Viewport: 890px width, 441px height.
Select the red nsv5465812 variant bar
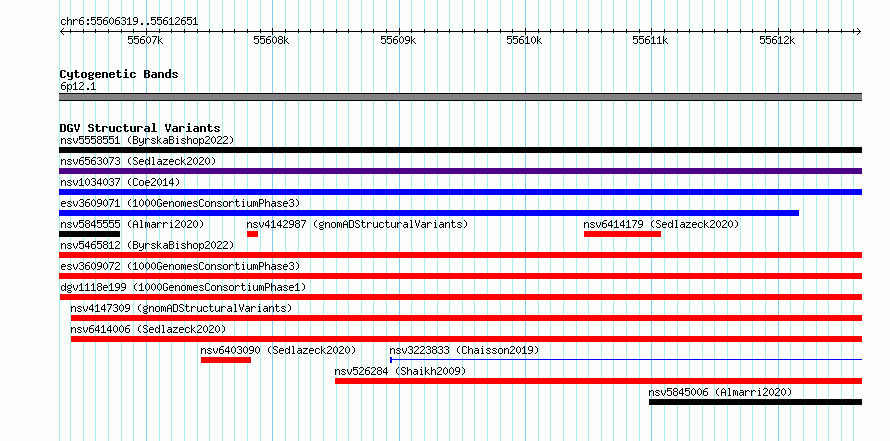point(460,255)
